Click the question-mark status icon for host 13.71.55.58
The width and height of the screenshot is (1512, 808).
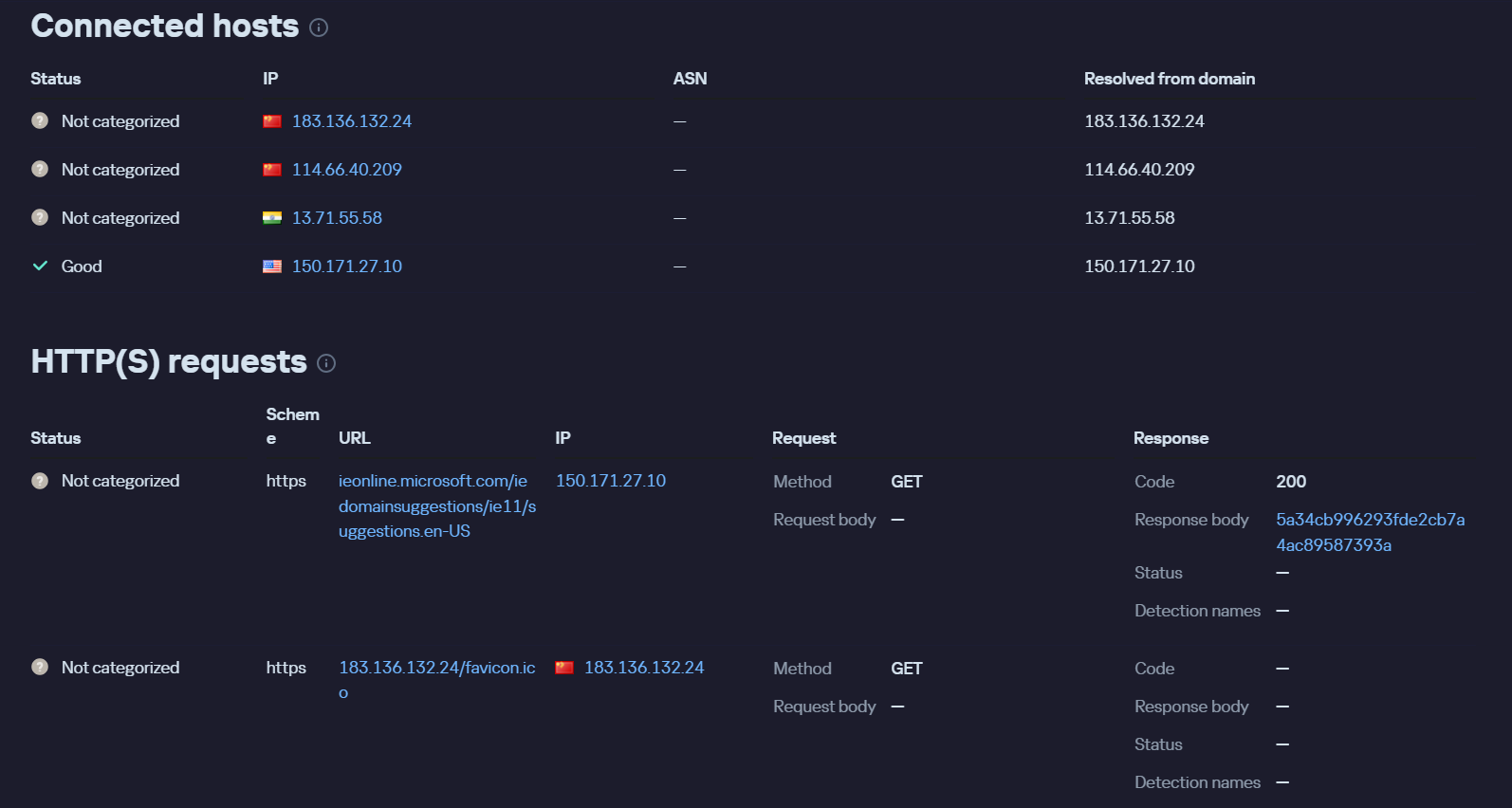tap(40, 217)
